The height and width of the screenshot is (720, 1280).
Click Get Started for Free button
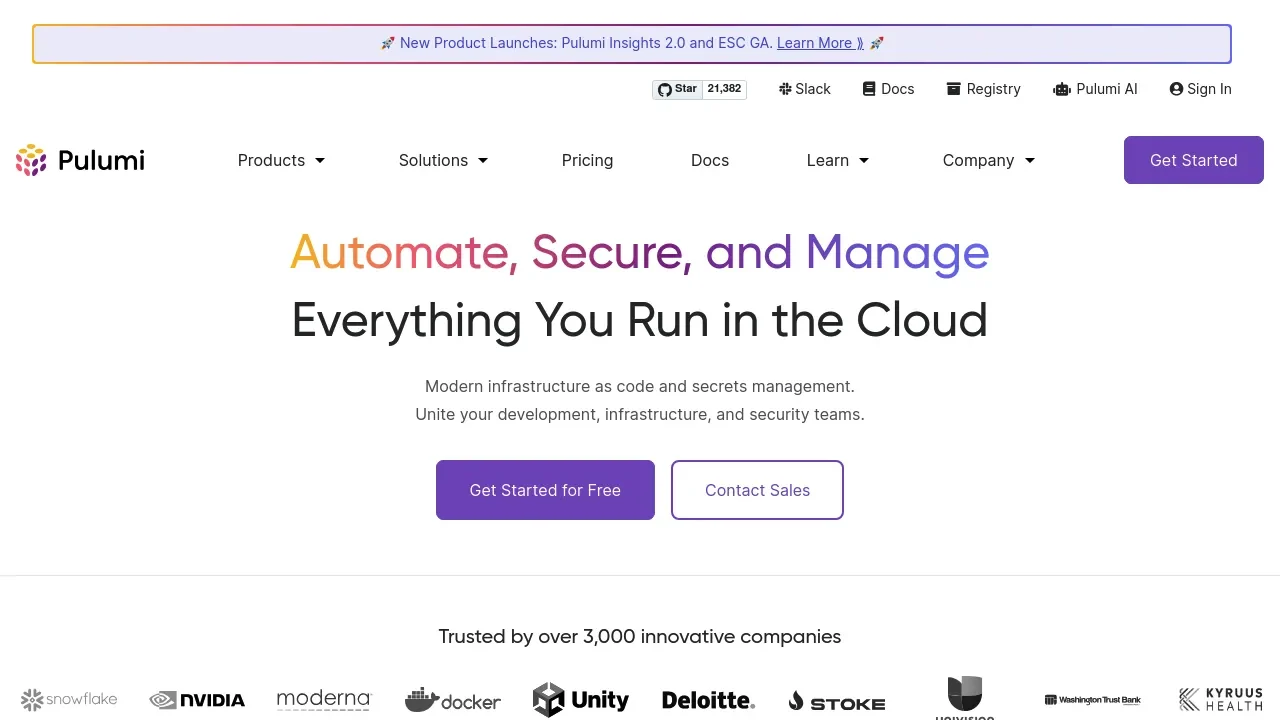tap(545, 490)
